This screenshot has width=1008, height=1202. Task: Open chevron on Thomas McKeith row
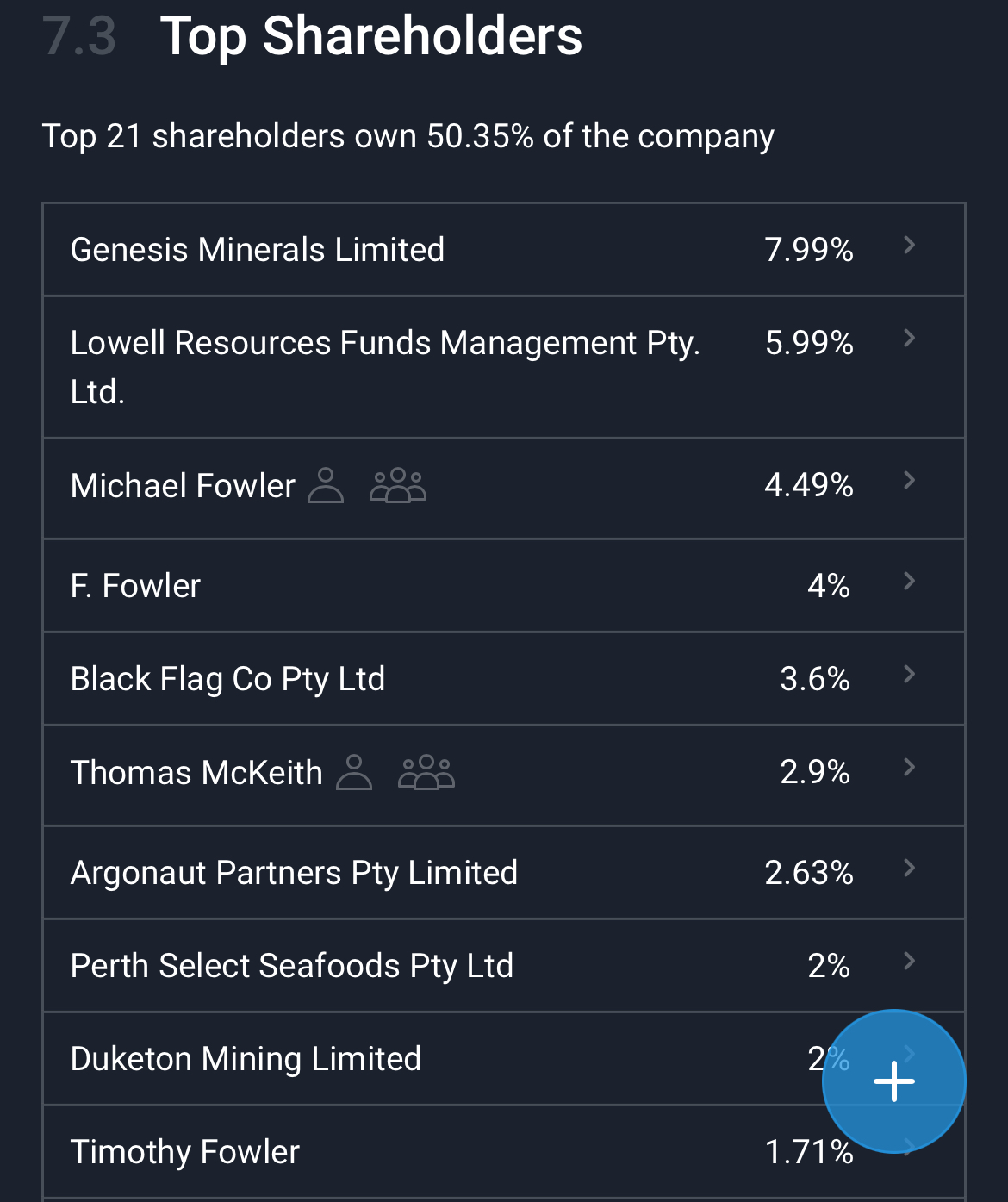909,768
